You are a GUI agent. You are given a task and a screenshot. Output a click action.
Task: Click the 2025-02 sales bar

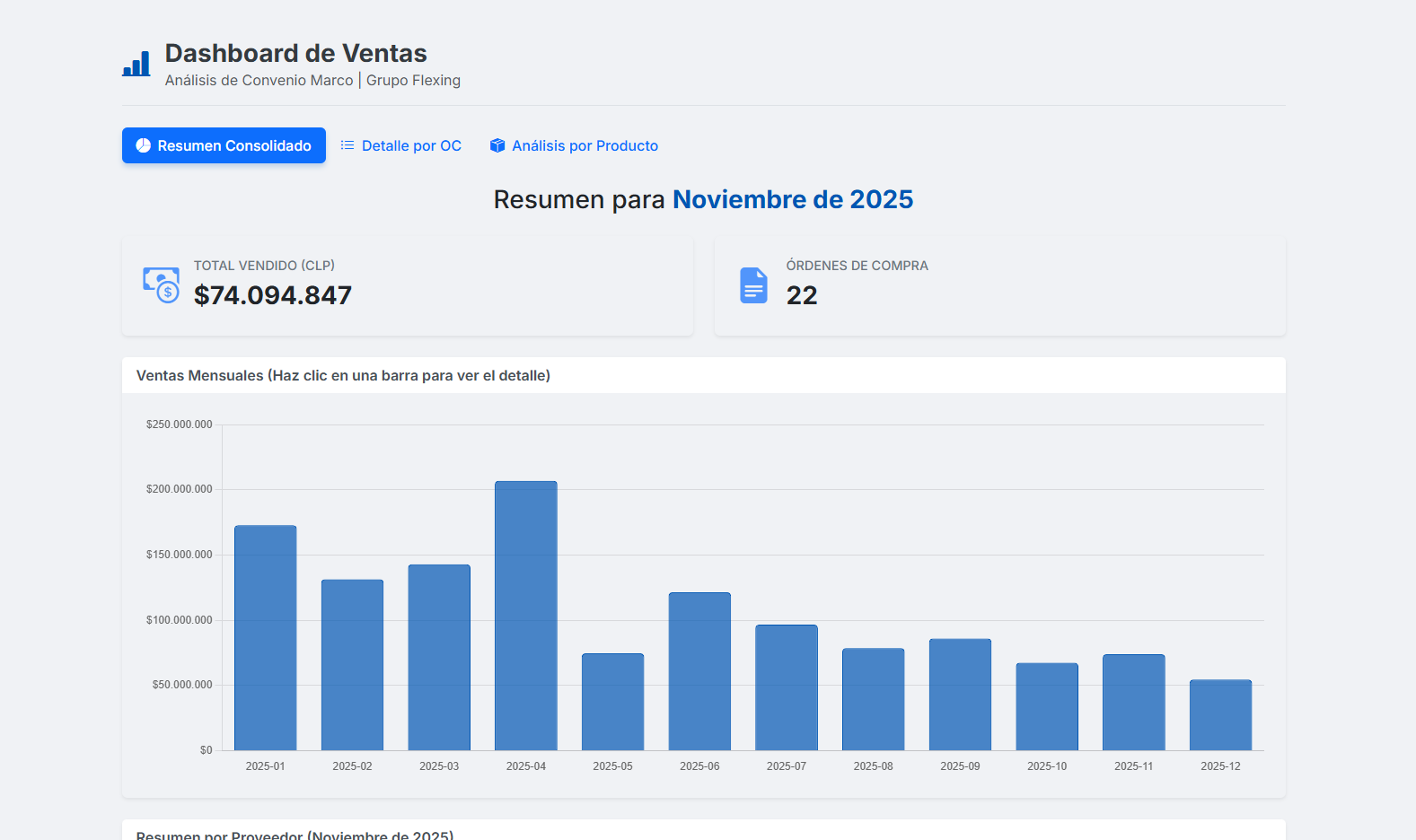tap(352, 664)
